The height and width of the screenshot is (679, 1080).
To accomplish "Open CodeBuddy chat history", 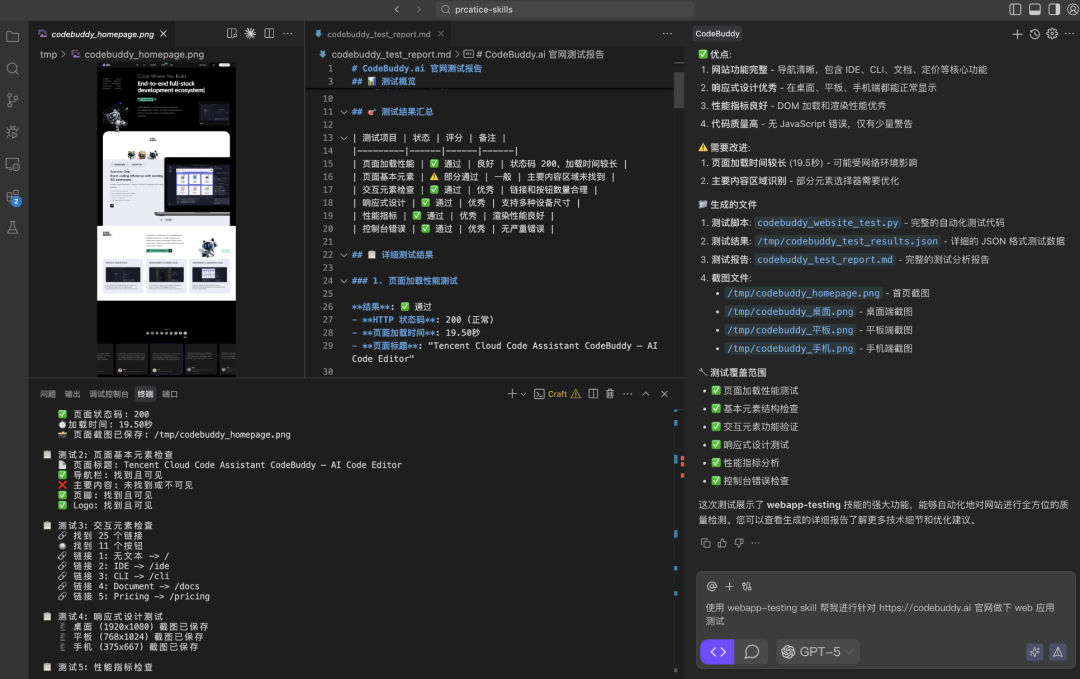I will (1035, 34).
